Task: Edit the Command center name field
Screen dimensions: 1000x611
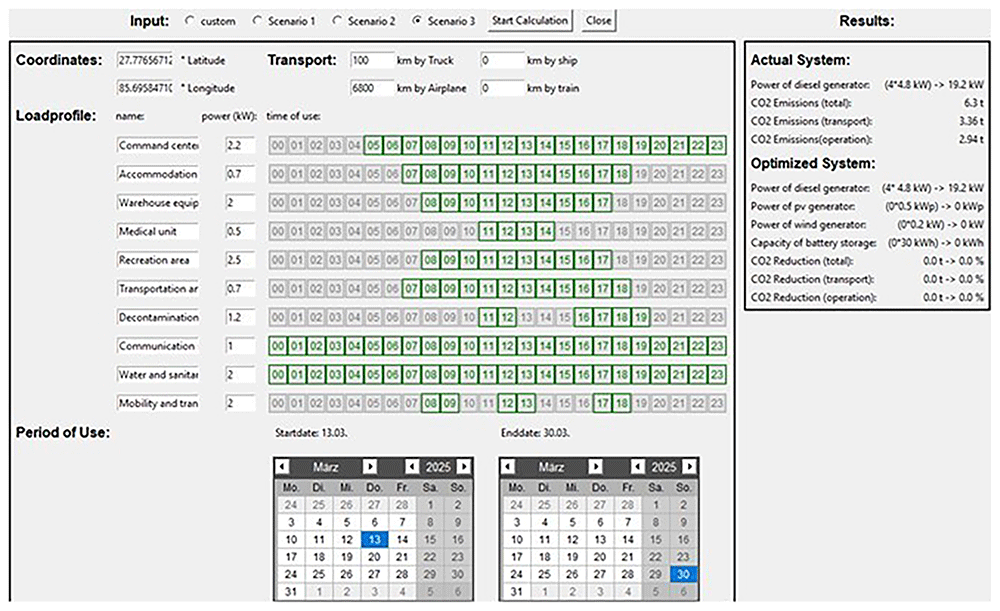Action: [x=158, y=145]
